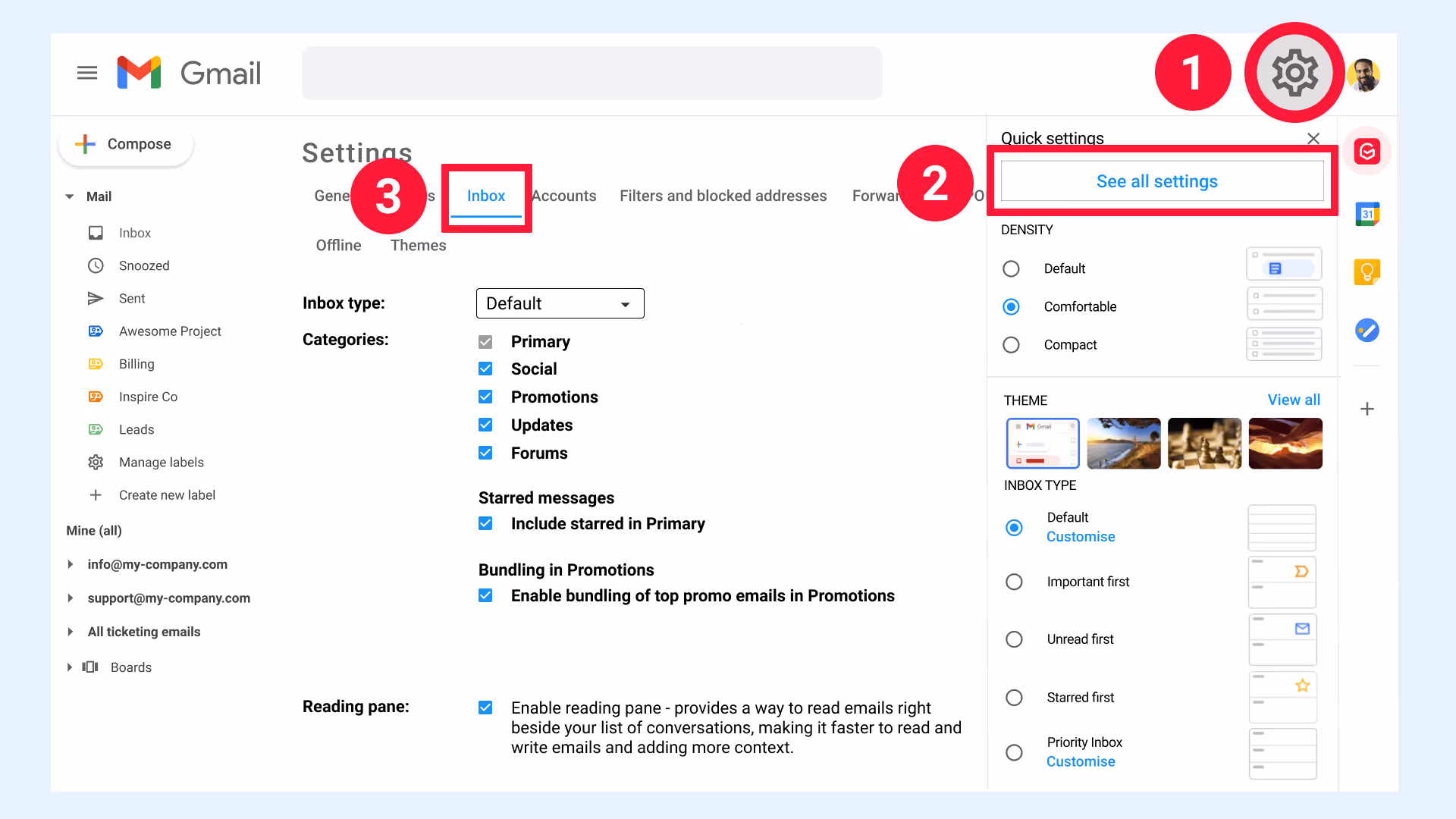Select Starred first inbox type
The width and height of the screenshot is (1456, 819).
point(1014,698)
